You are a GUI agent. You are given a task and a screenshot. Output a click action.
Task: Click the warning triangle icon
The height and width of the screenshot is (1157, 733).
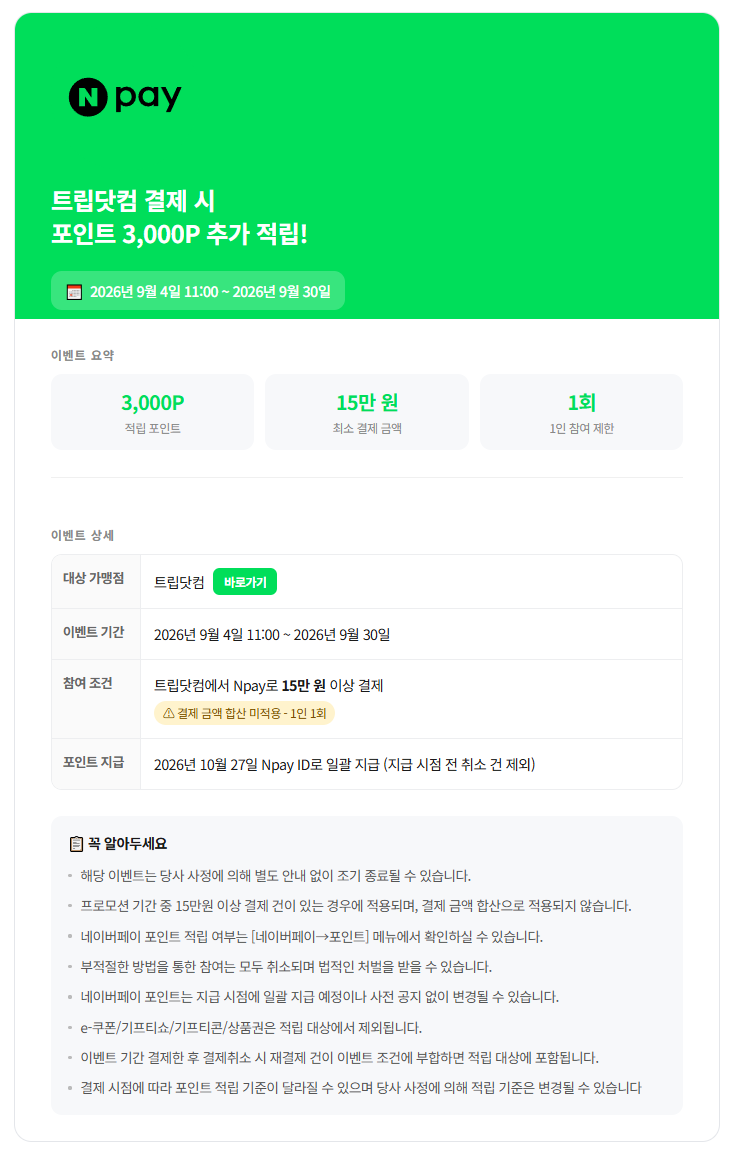tap(168, 714)
